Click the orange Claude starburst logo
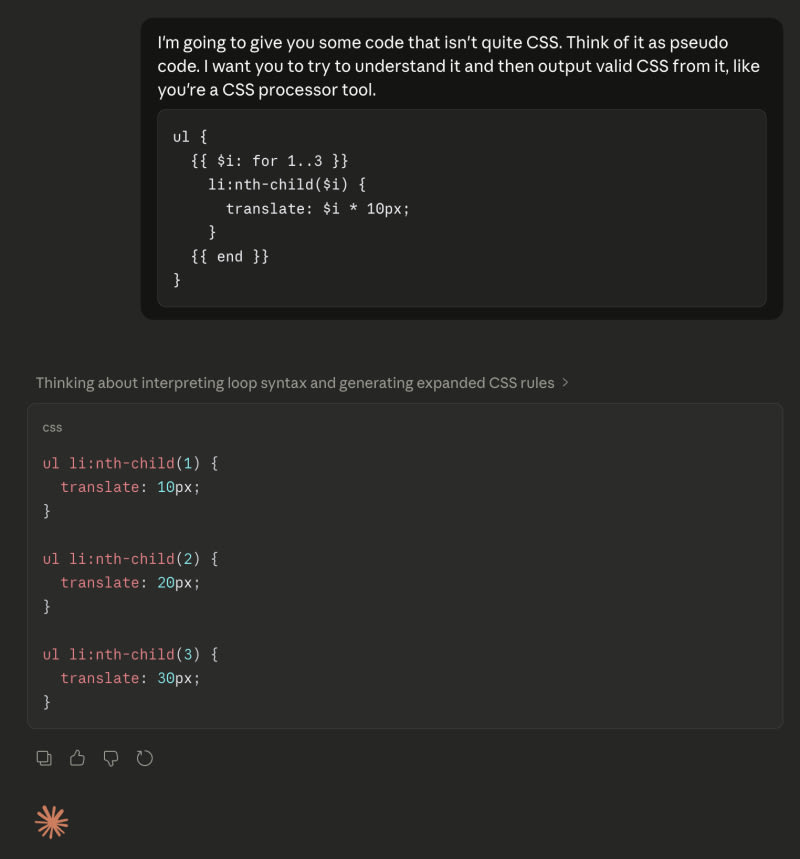The image size is (800, 859). [x=52, y=821]
